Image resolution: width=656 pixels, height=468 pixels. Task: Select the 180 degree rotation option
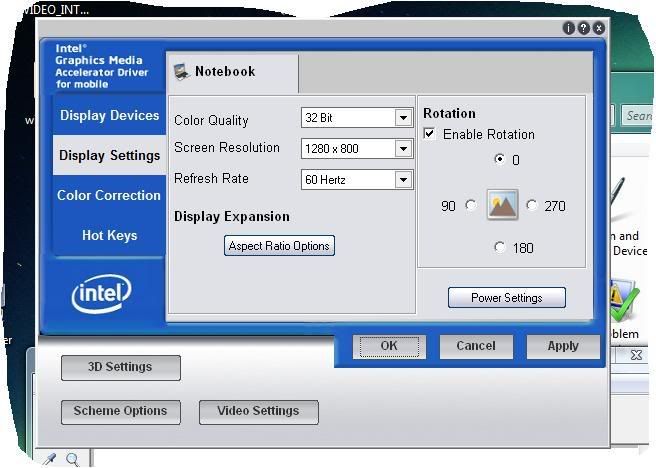(500, 247)
